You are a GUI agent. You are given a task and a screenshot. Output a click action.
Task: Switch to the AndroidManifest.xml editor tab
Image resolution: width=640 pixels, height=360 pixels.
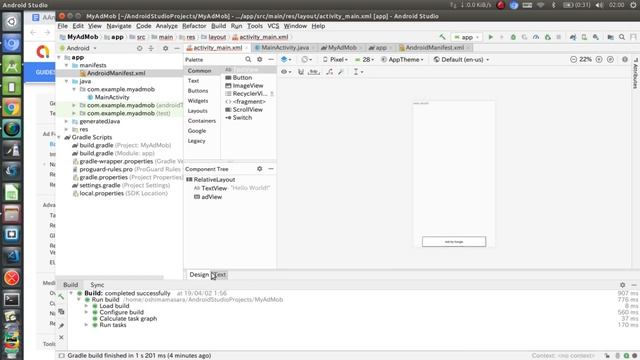(x=434, y=48)
